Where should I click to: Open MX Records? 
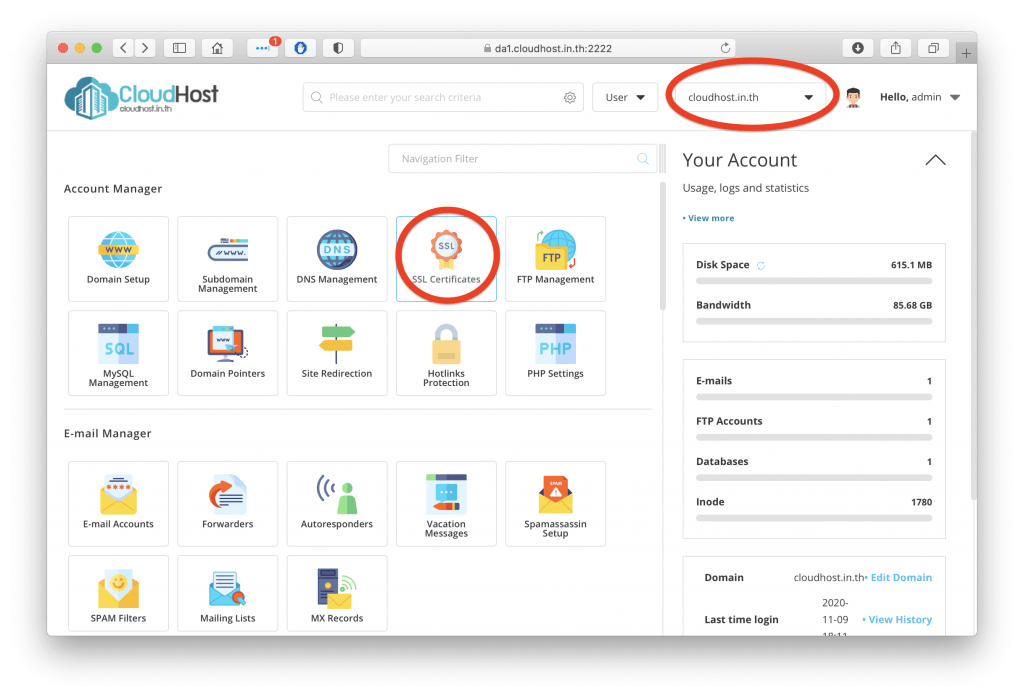[x=337, y=597]
